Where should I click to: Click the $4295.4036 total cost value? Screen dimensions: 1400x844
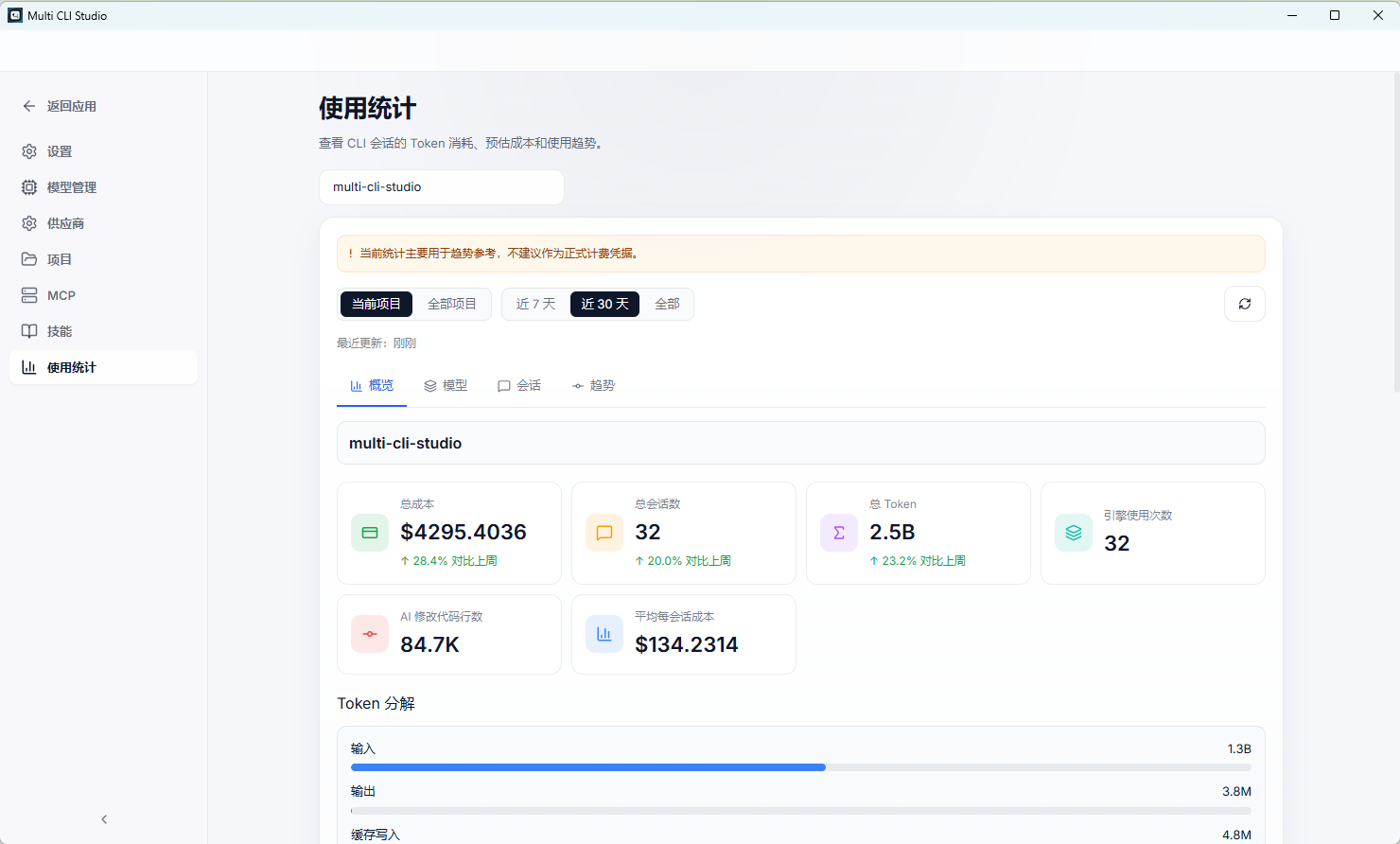[x=464, y=532]
